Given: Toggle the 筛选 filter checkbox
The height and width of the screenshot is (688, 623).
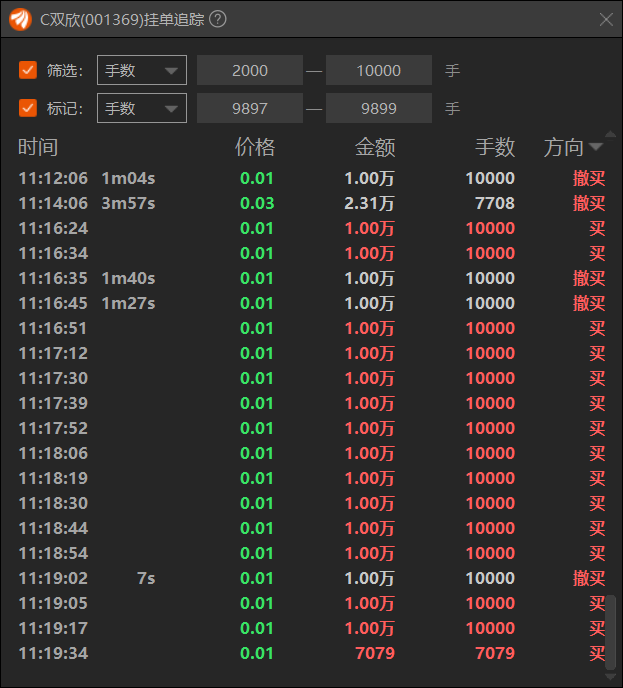Looking at the screenshot, I should click(x=28, y=70).
